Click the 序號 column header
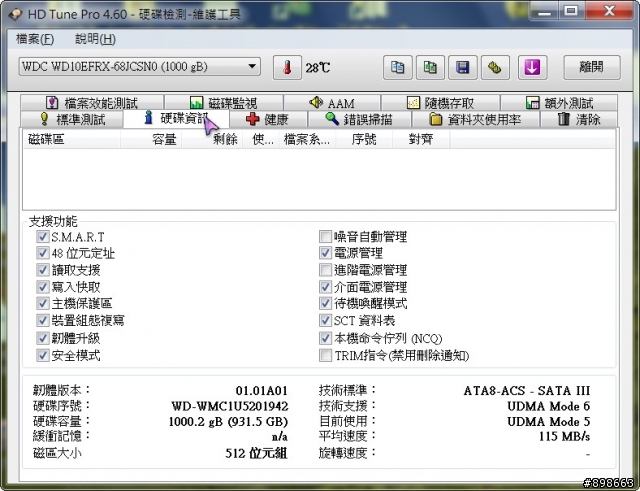640x491 pixels. (364, 140)
